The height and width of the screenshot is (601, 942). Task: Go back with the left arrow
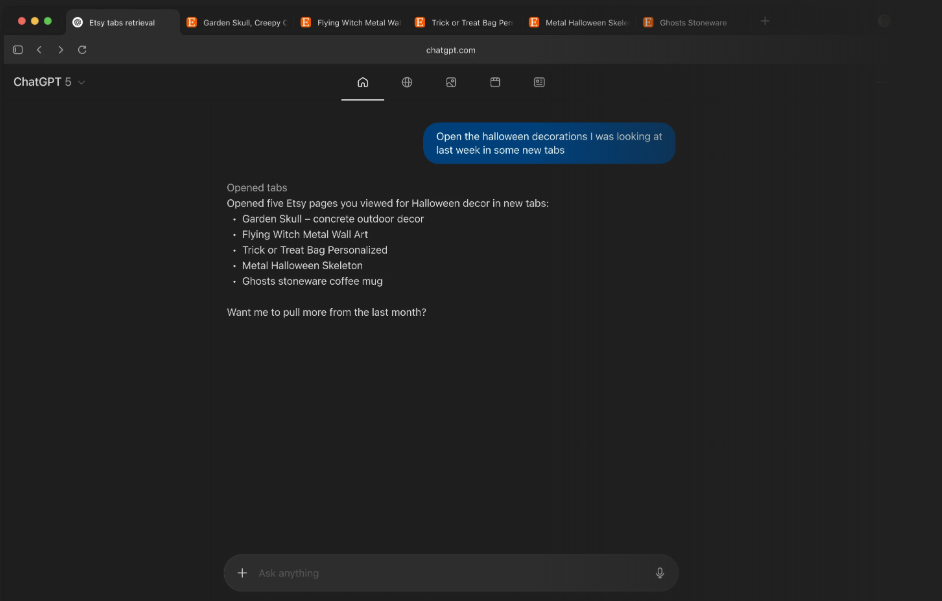click(39, 49)
